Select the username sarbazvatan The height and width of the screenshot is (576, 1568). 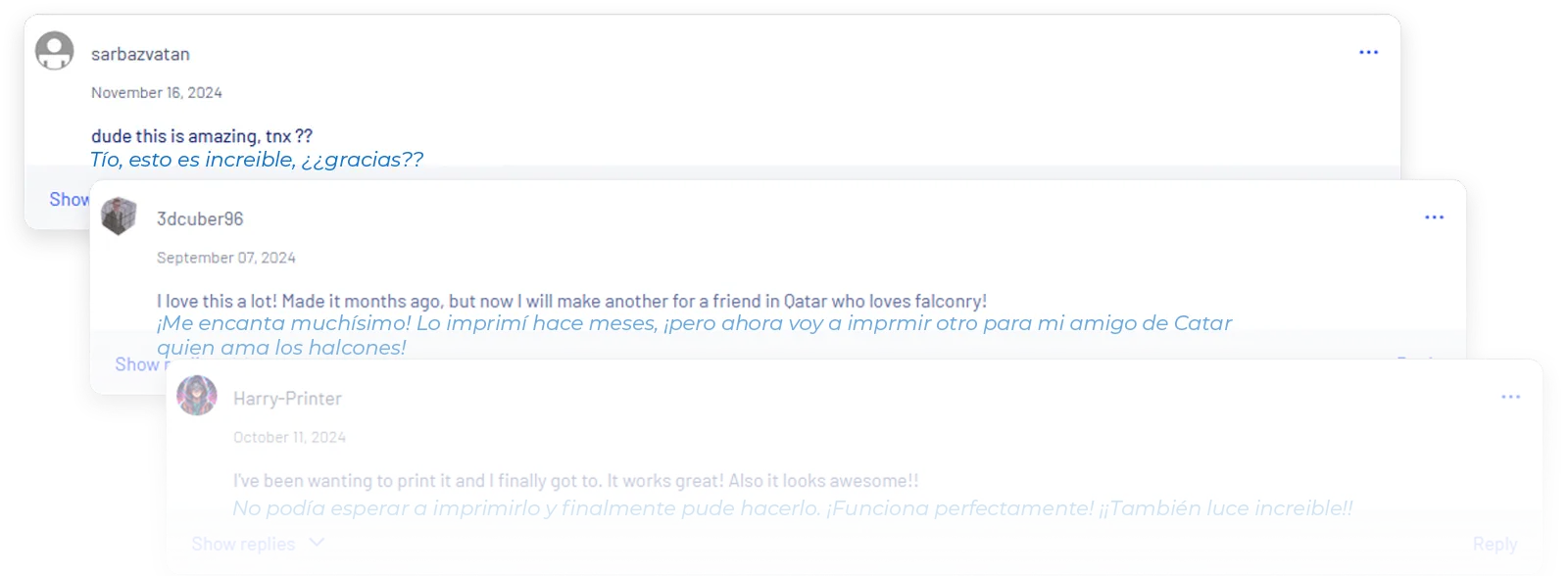(140, 53)
